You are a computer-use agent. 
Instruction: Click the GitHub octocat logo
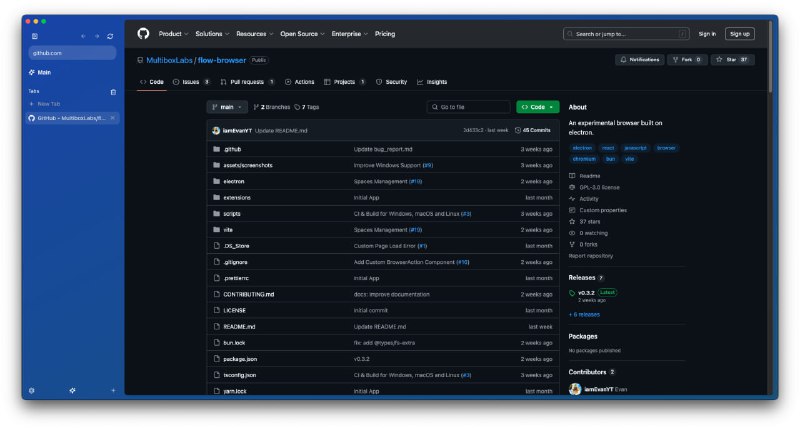point(143,34)
